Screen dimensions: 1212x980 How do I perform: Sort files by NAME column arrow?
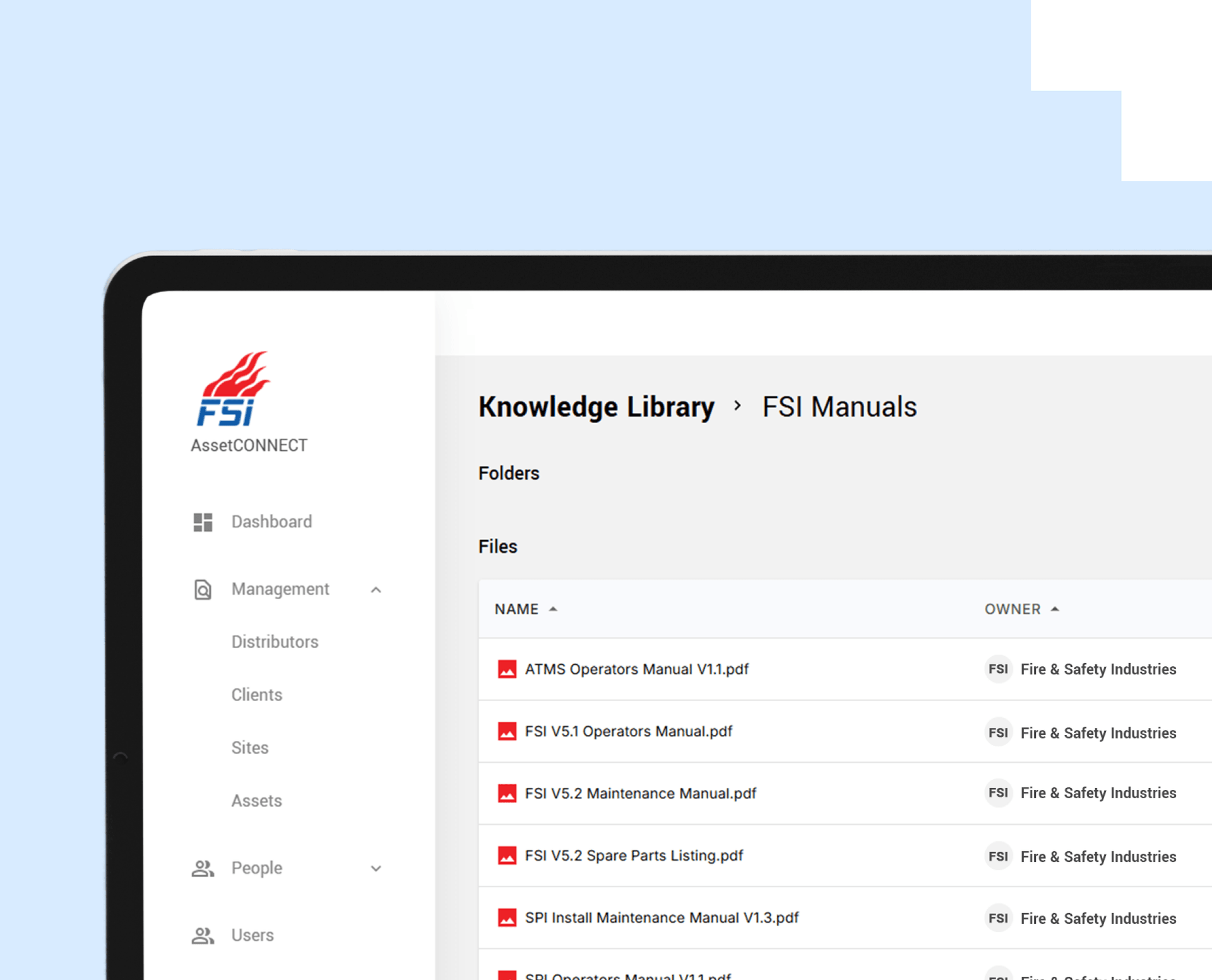click(554, 609)
